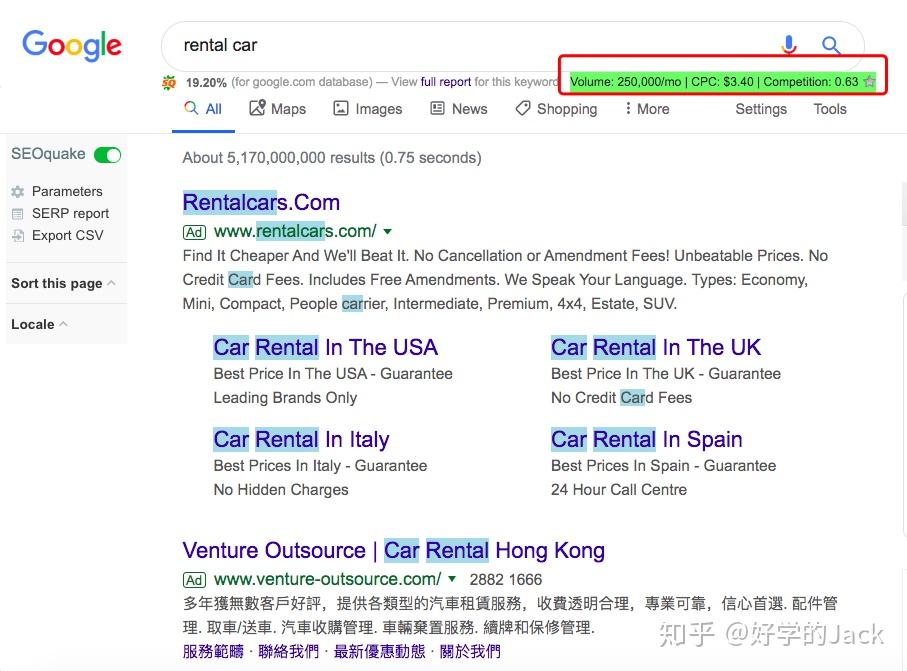Click the SEOquake logo next to 19.20%
The width and height of the screenshot is (907, 671).
168,83
